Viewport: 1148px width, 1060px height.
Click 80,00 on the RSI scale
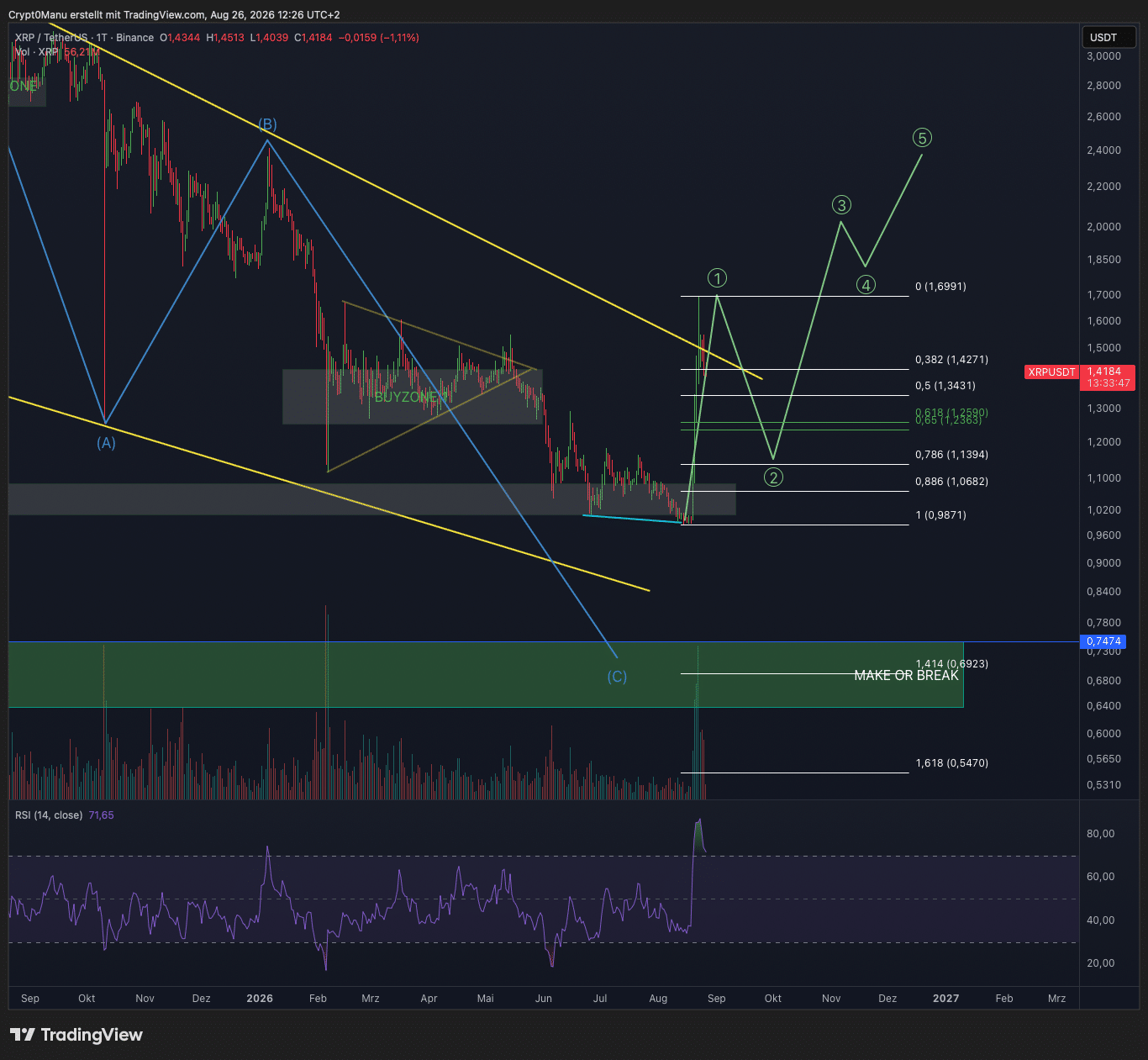pyautogui.click(x=1101, y=834)
